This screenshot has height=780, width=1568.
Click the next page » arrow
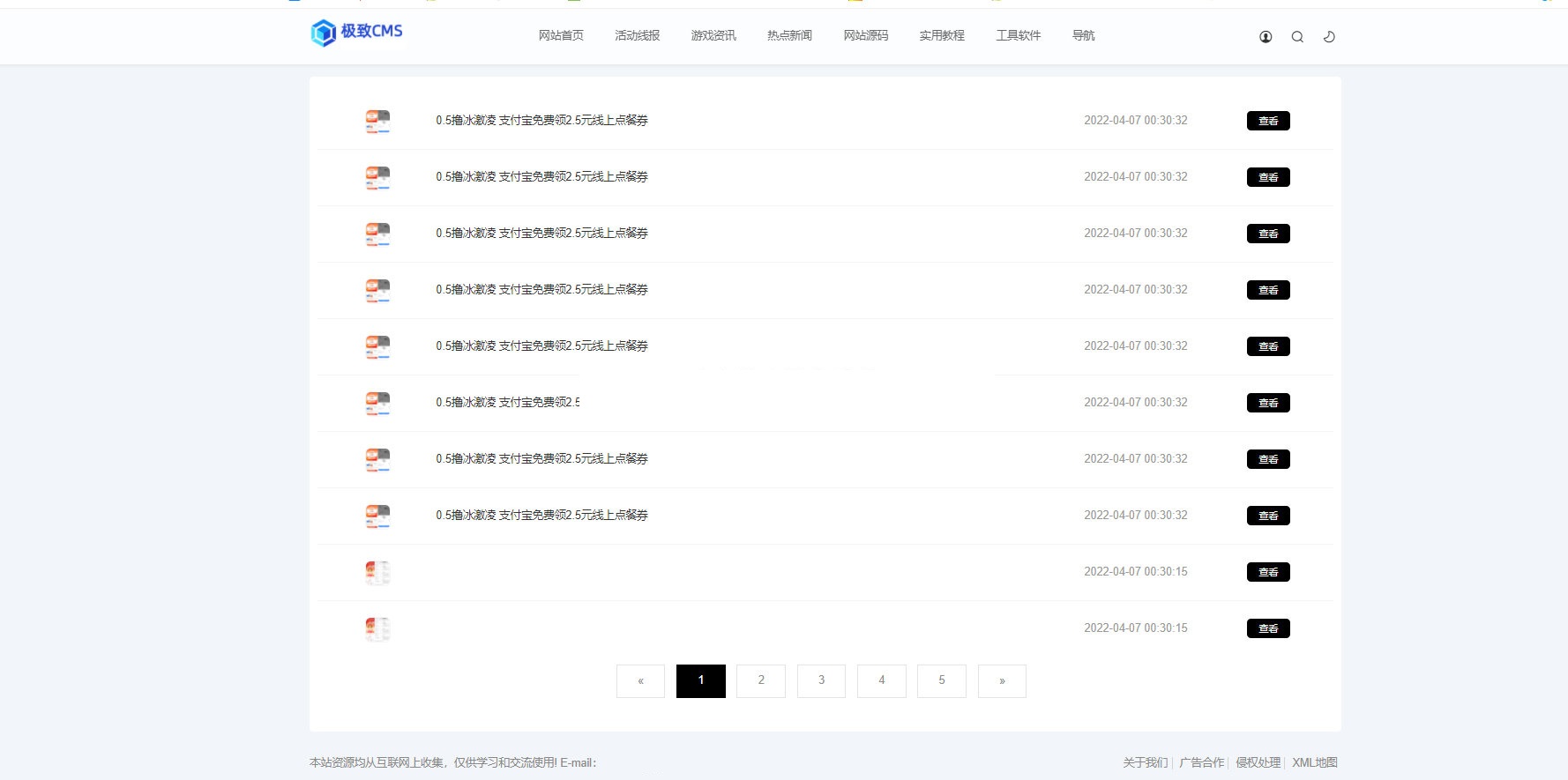(1002, 680)
